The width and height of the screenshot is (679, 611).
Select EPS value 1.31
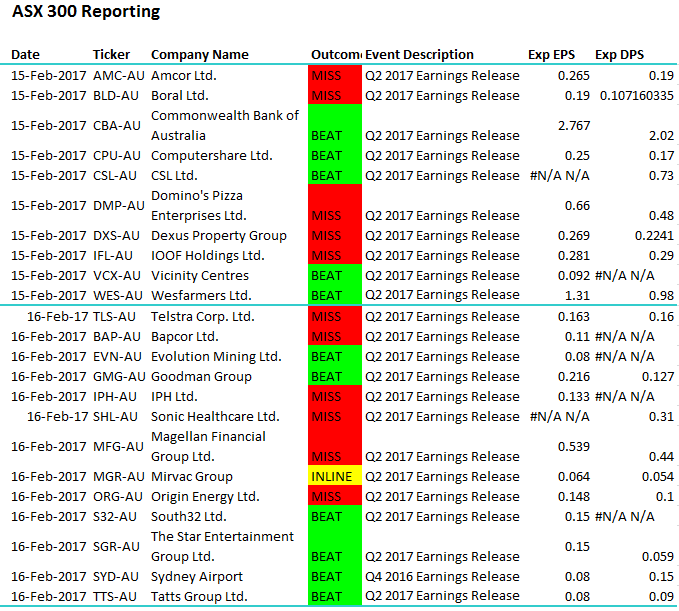click(577, 295)
